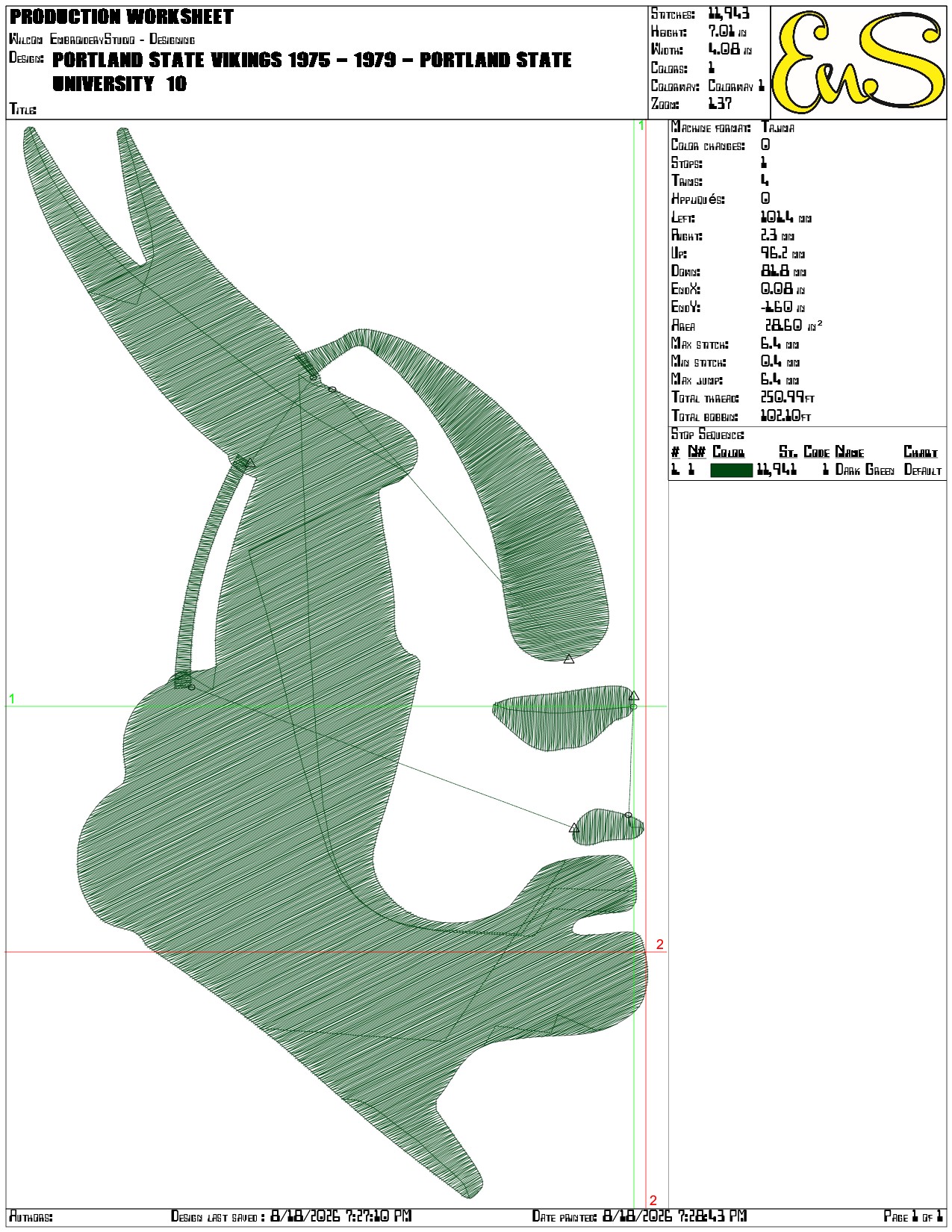
Task: Click the Design last saved timestamp
Action: click(340, 1216)
